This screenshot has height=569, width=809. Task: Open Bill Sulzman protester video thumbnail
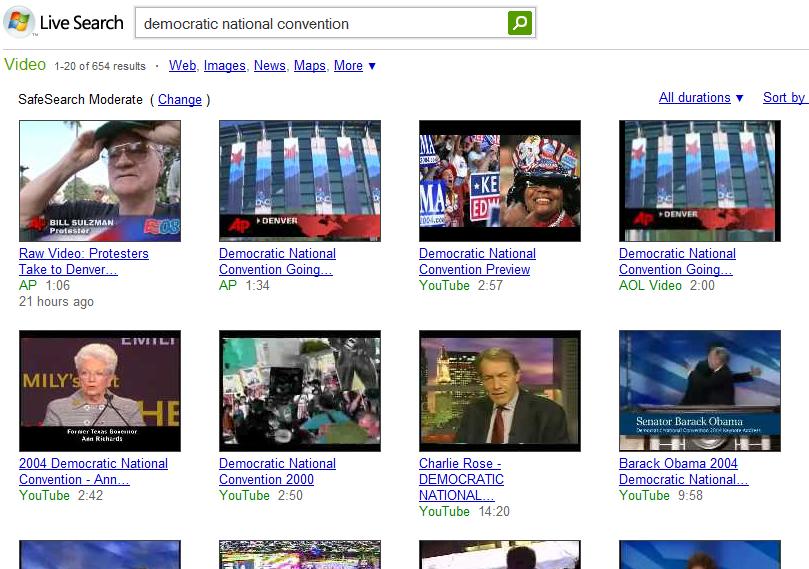pyautogui.click(x=100, y=181)
